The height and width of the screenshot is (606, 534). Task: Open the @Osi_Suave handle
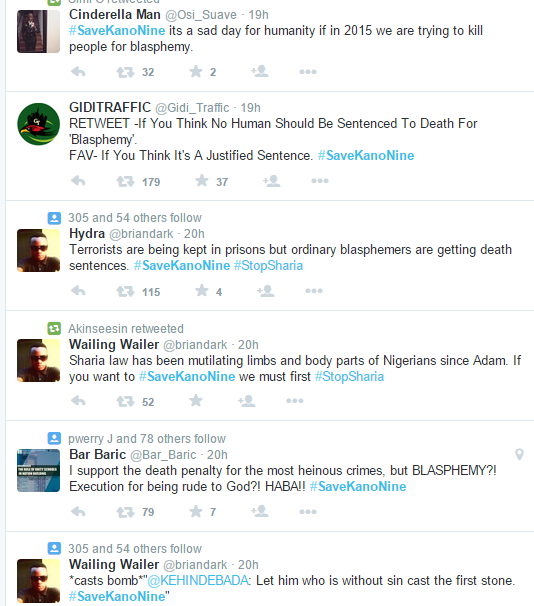201,15
